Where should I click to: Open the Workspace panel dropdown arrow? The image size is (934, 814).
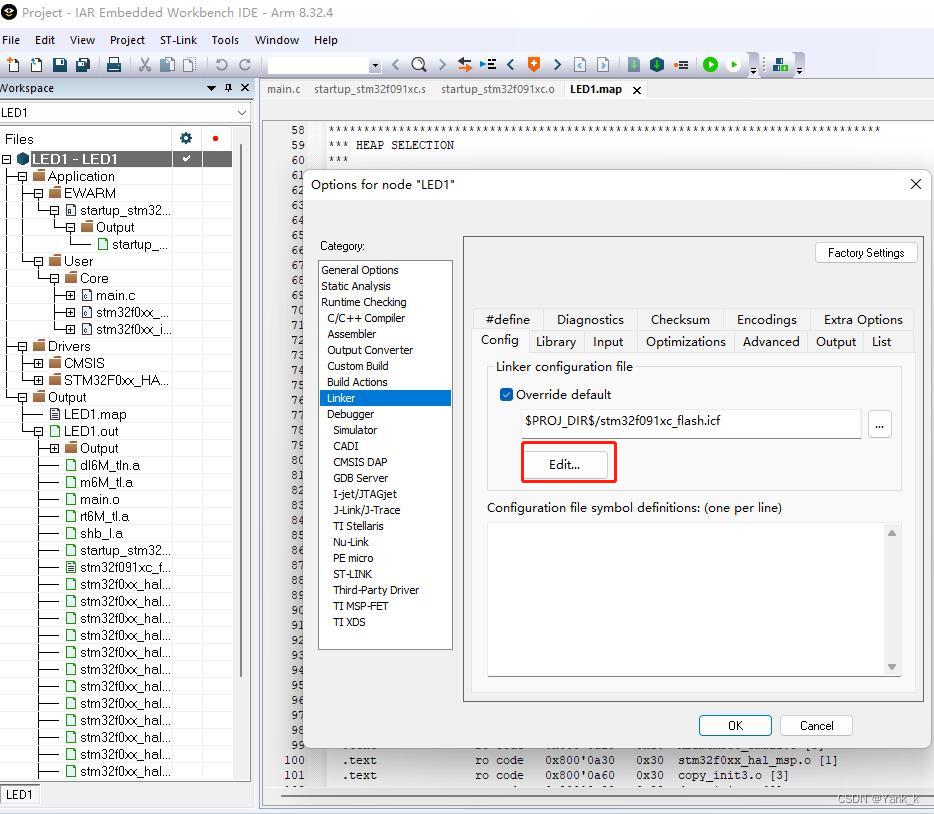[x=211, y=88]
